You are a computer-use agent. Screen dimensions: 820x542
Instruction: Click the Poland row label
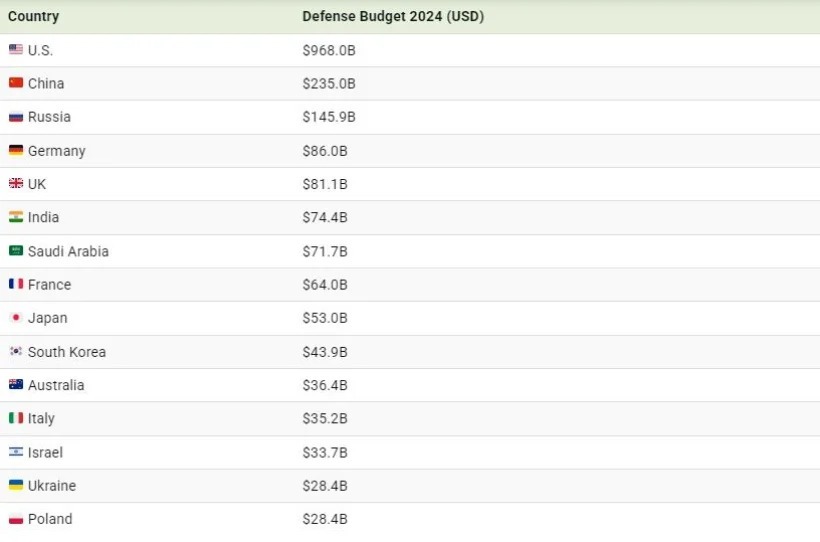coord(50,519)
